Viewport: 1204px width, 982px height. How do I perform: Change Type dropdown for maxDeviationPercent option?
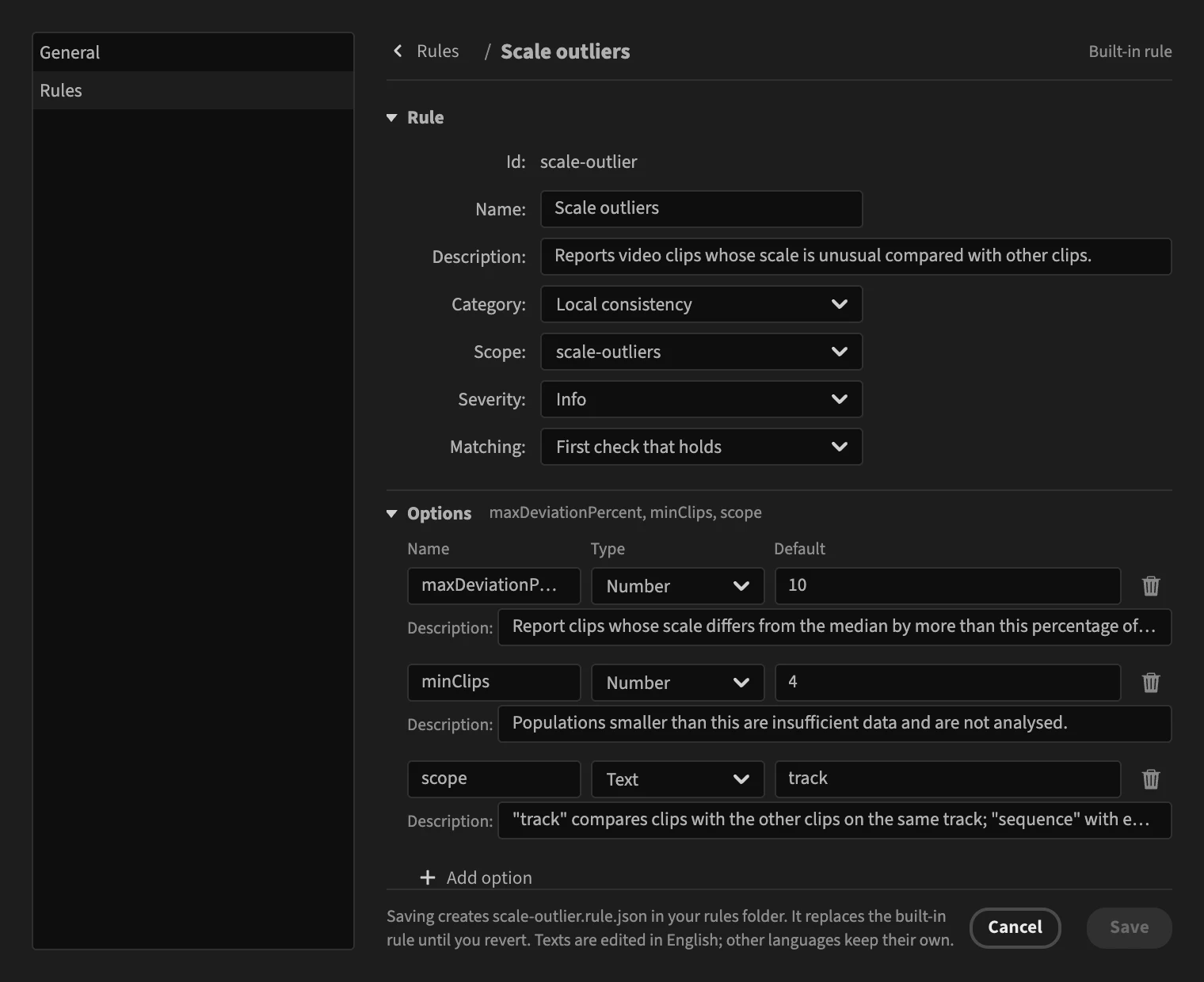(x=677, y=586)
